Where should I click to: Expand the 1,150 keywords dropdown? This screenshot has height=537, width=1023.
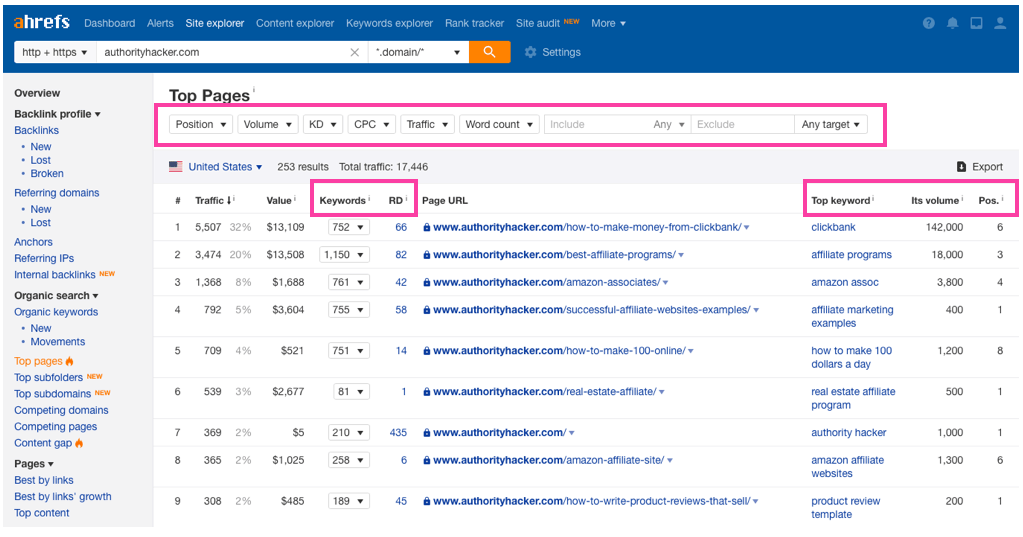tap(344, 254)
